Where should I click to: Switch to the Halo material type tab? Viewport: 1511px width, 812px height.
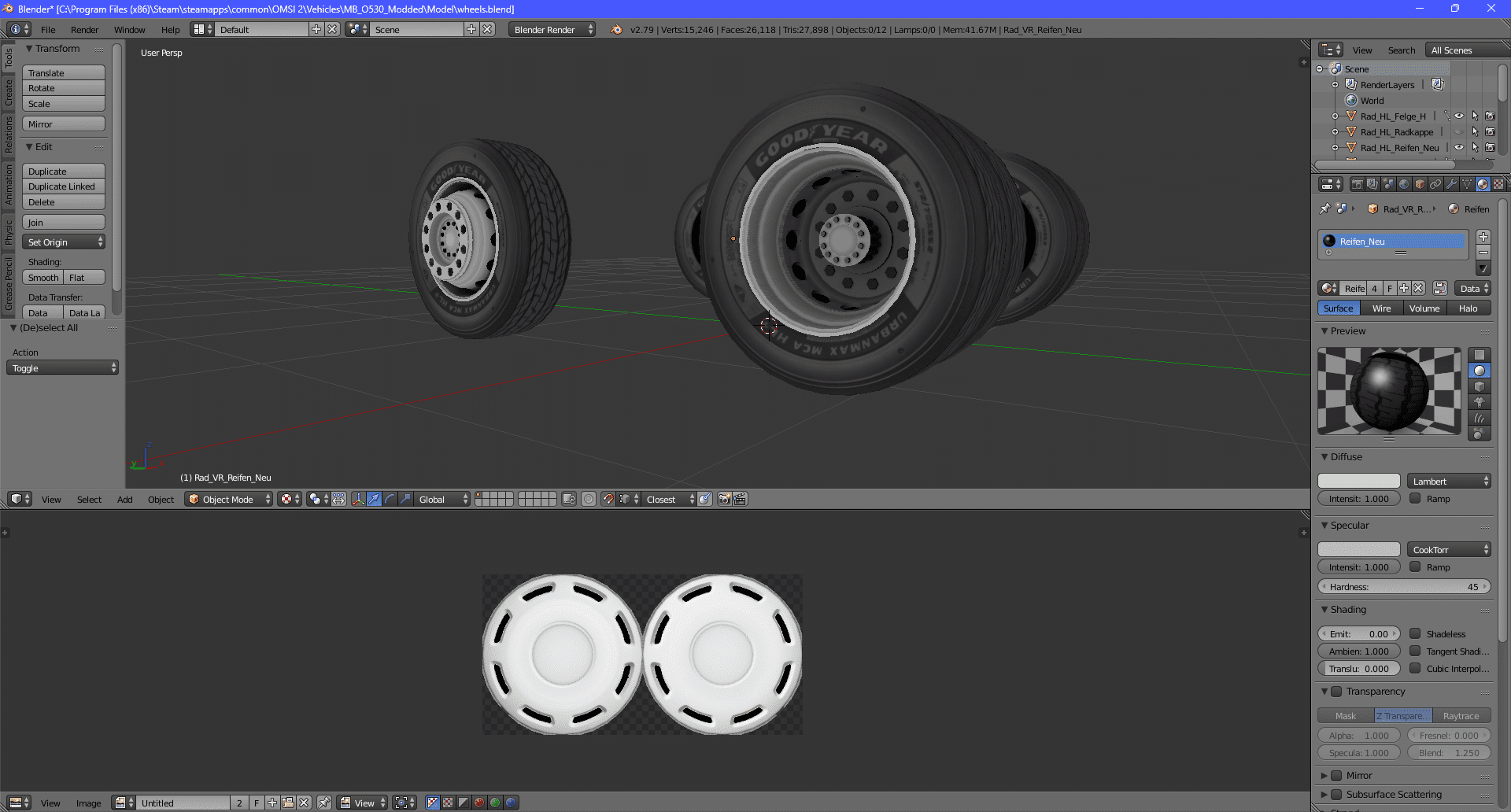[x=1469, y=308]
